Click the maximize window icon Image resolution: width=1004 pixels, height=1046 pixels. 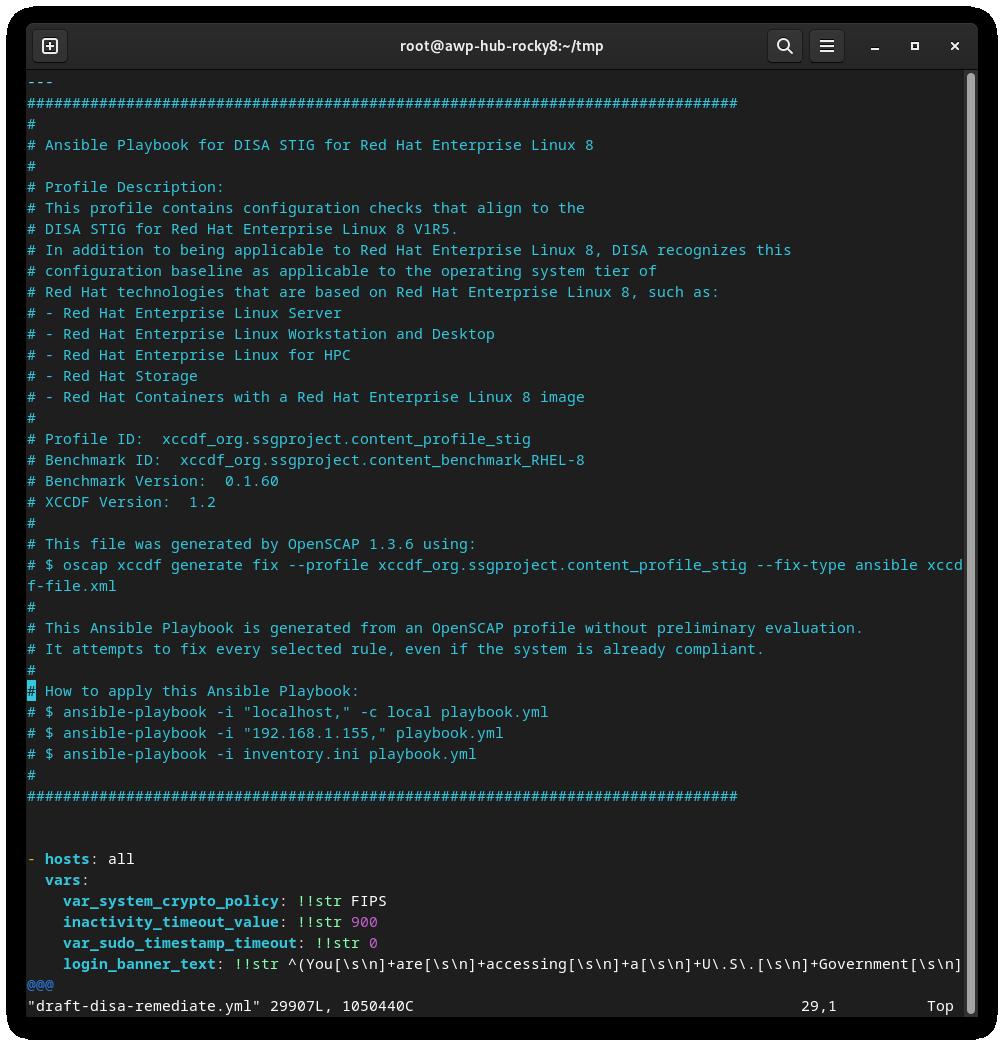[x=914, y=46]
